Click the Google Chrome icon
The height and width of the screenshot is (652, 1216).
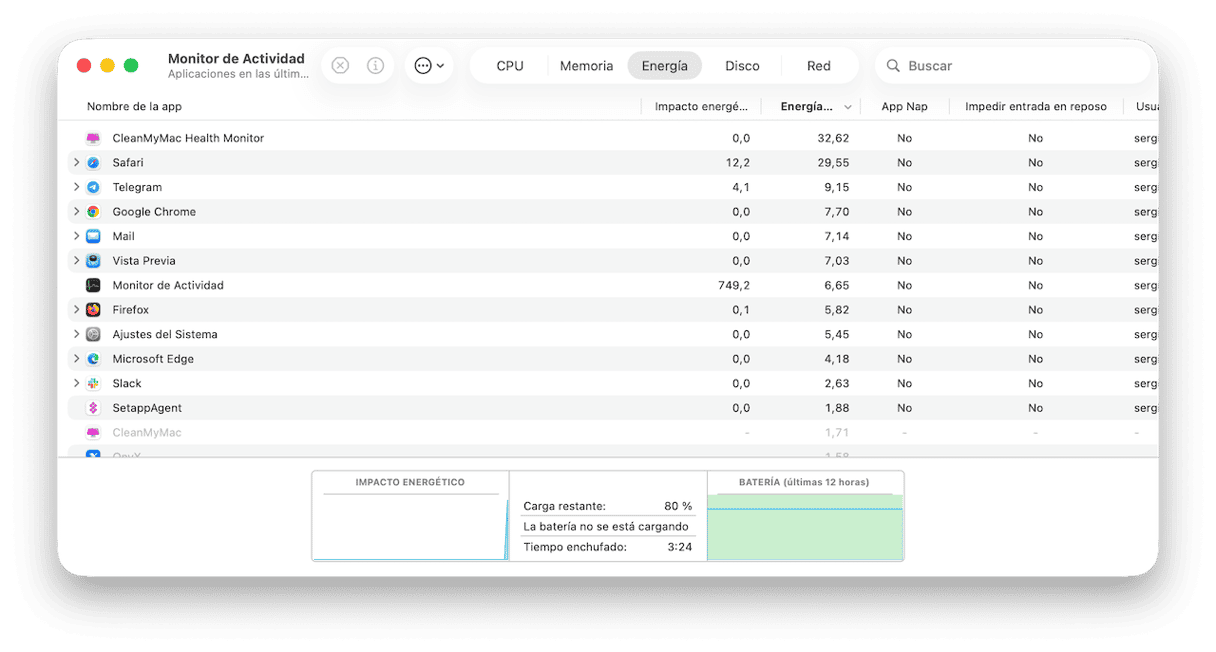pos(93,212)
